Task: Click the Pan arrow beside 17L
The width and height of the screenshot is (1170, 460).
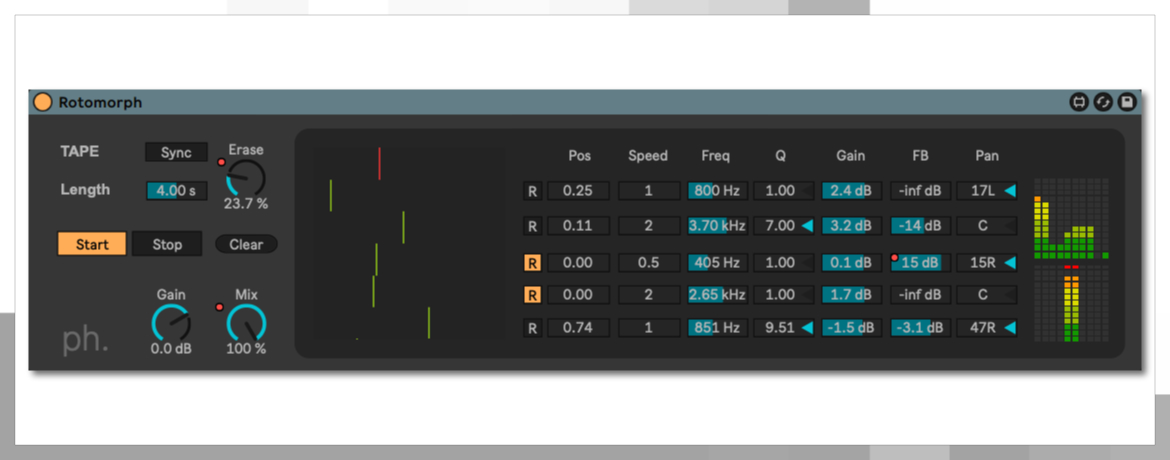Action: tap(1009, 191)
